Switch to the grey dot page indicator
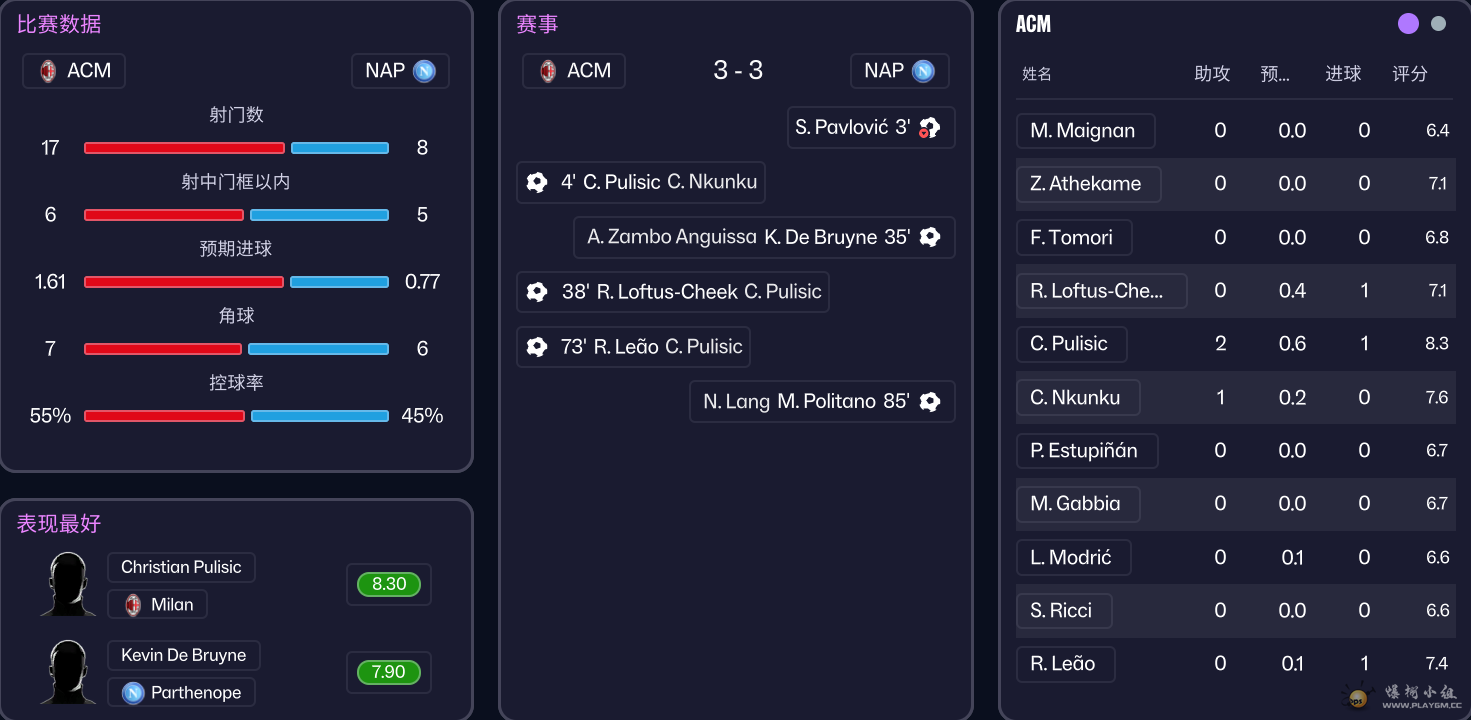This screenshot has width=1471, height=720. click(1438, 24)
